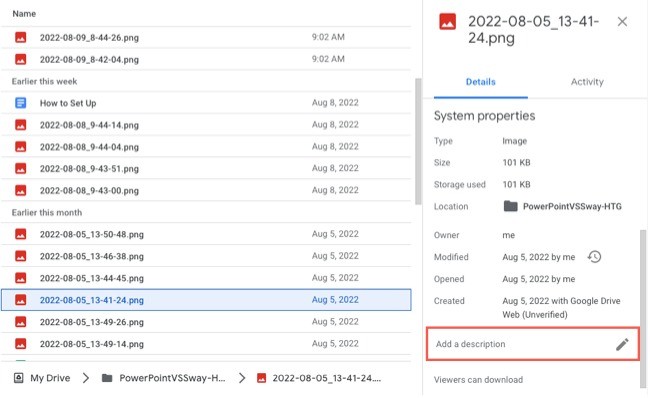The height and width of the screenshot is (398, 650).
Task: Click the Name column header
Action: pos(24,14)
